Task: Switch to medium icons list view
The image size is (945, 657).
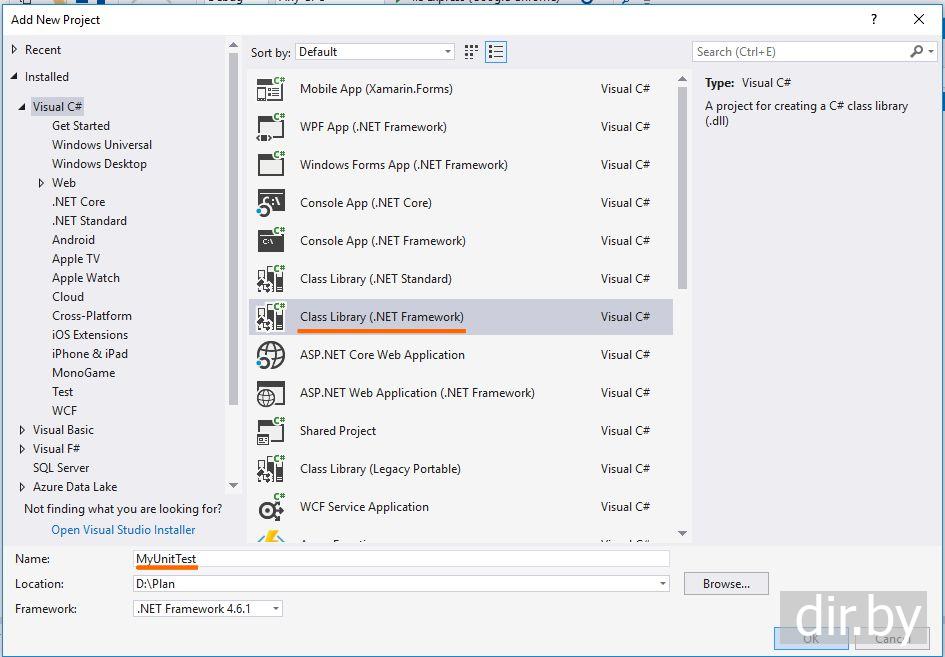Action: 496,52
